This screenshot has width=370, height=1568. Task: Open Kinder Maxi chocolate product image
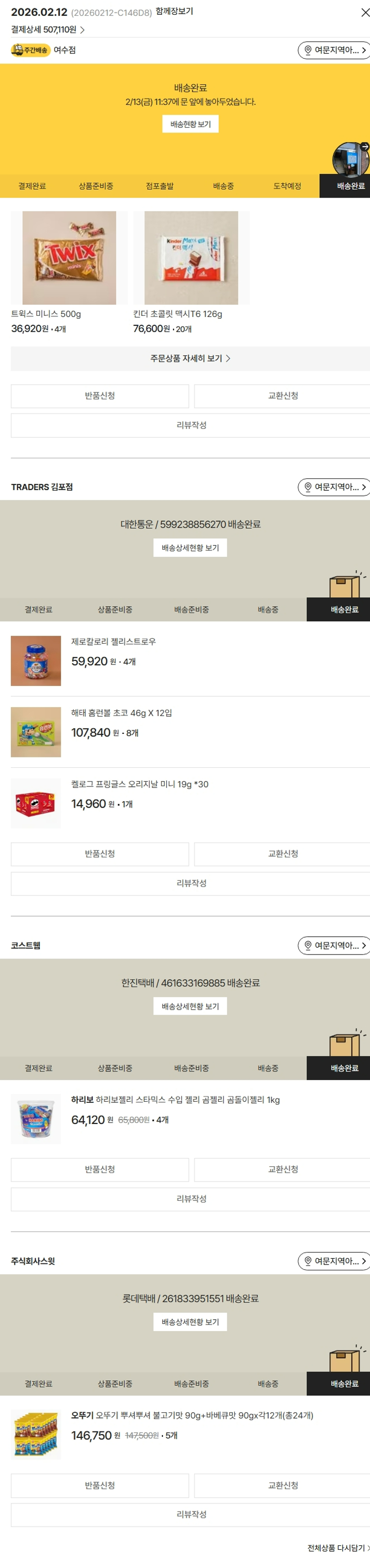(191, 258)
